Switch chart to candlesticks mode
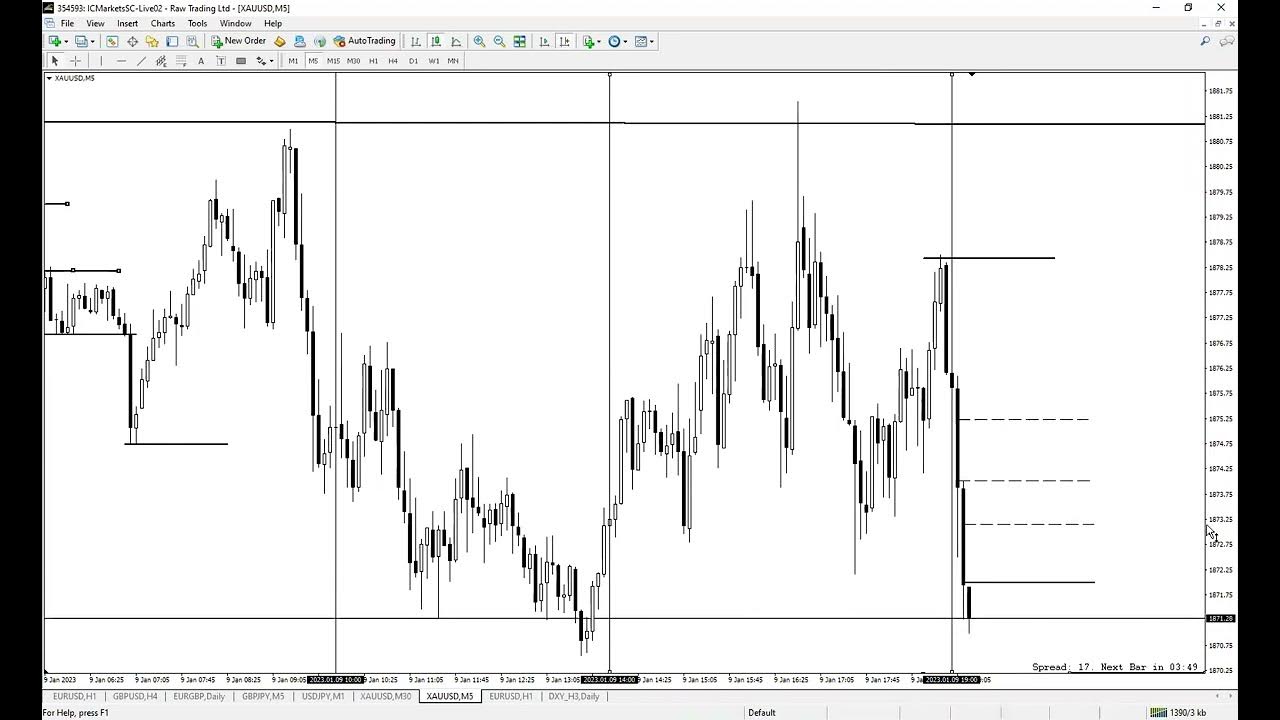 pyautogui.click(x=436, y=41)
